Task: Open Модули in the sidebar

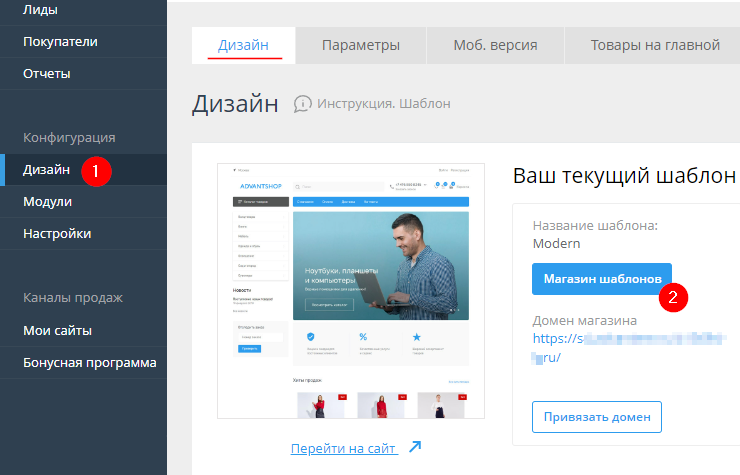Action: [48, 202]
